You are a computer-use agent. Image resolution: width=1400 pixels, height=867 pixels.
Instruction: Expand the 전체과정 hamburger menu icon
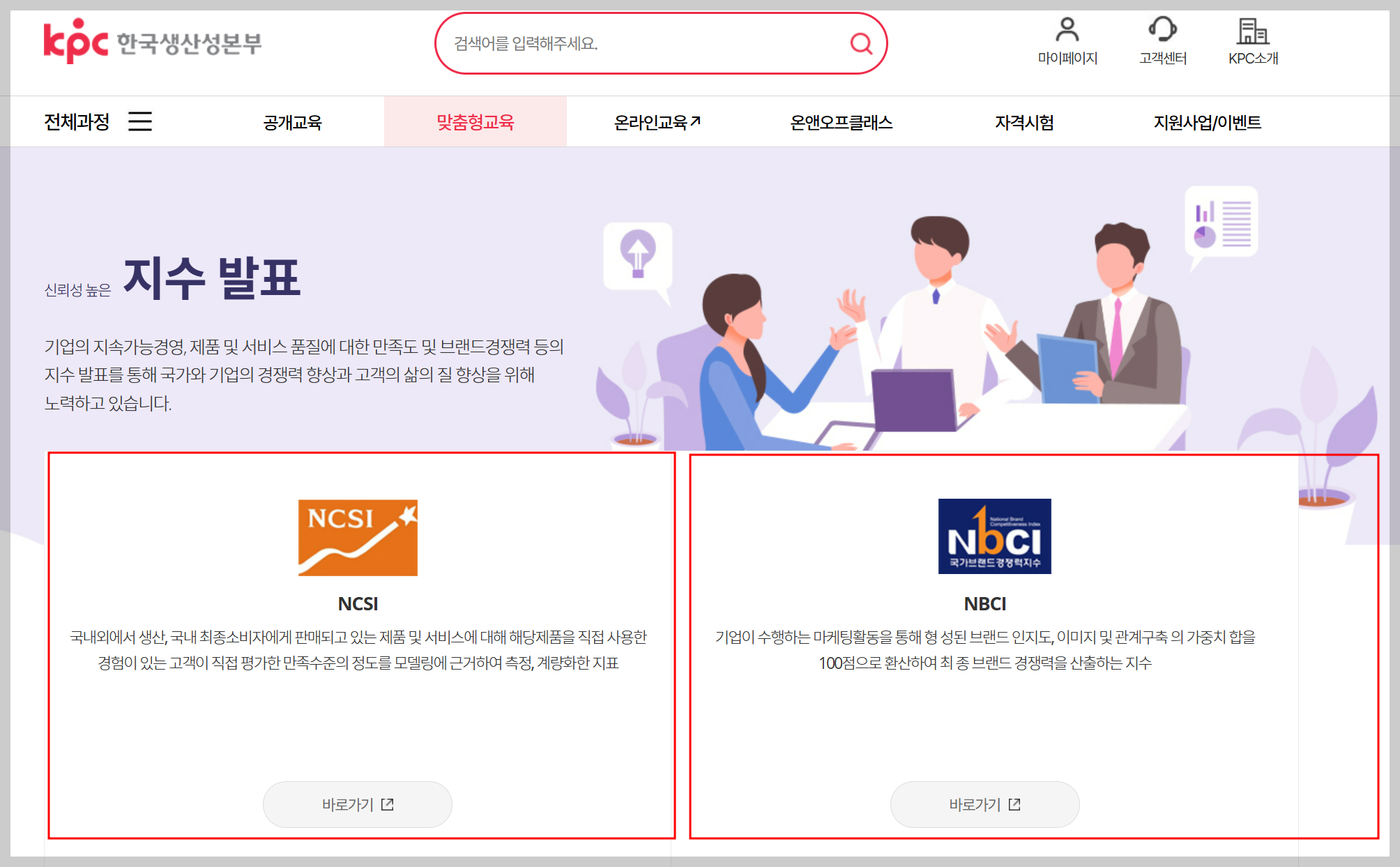coord(140,121)
